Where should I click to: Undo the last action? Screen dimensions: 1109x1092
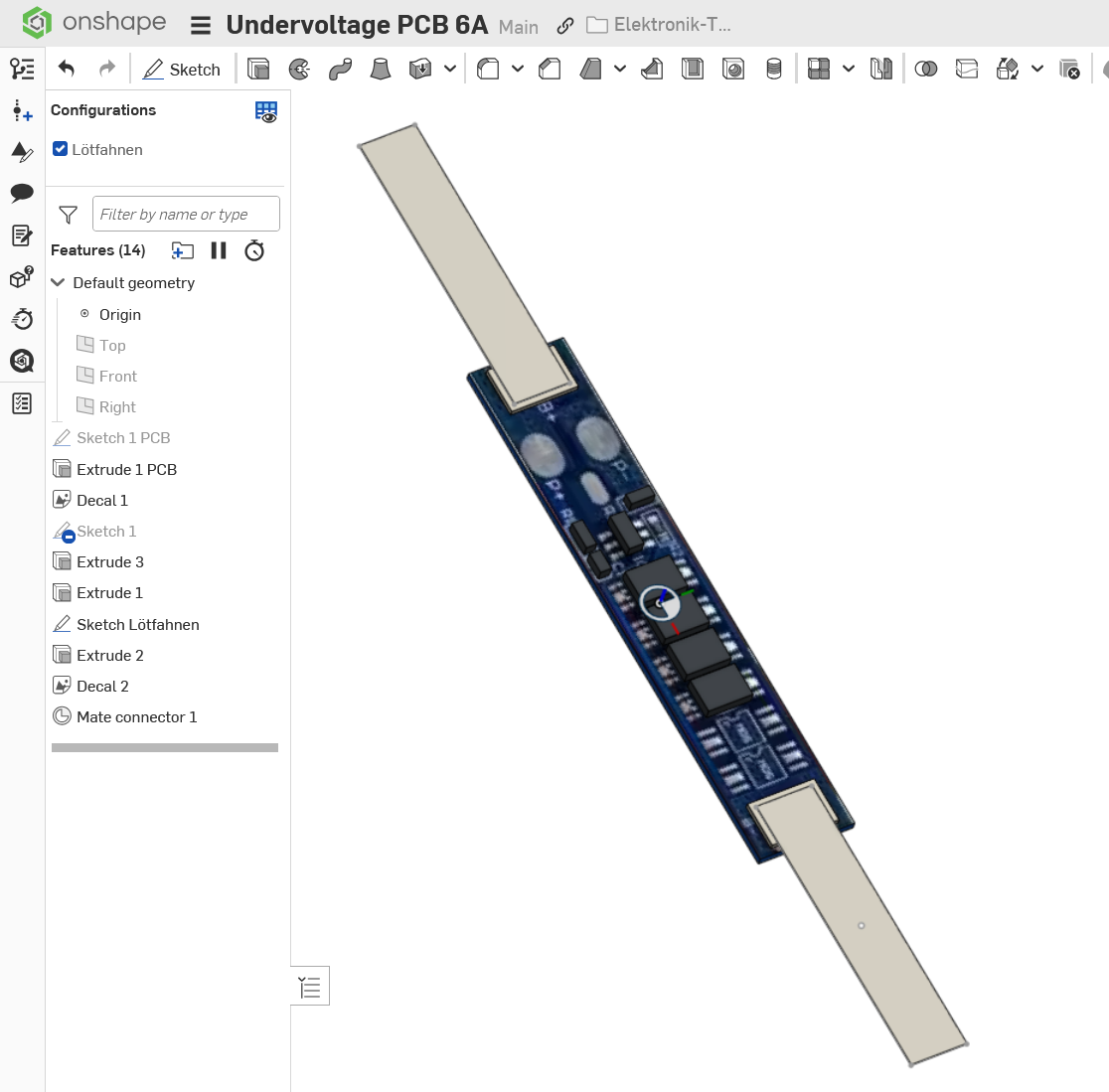coord(67,69)
